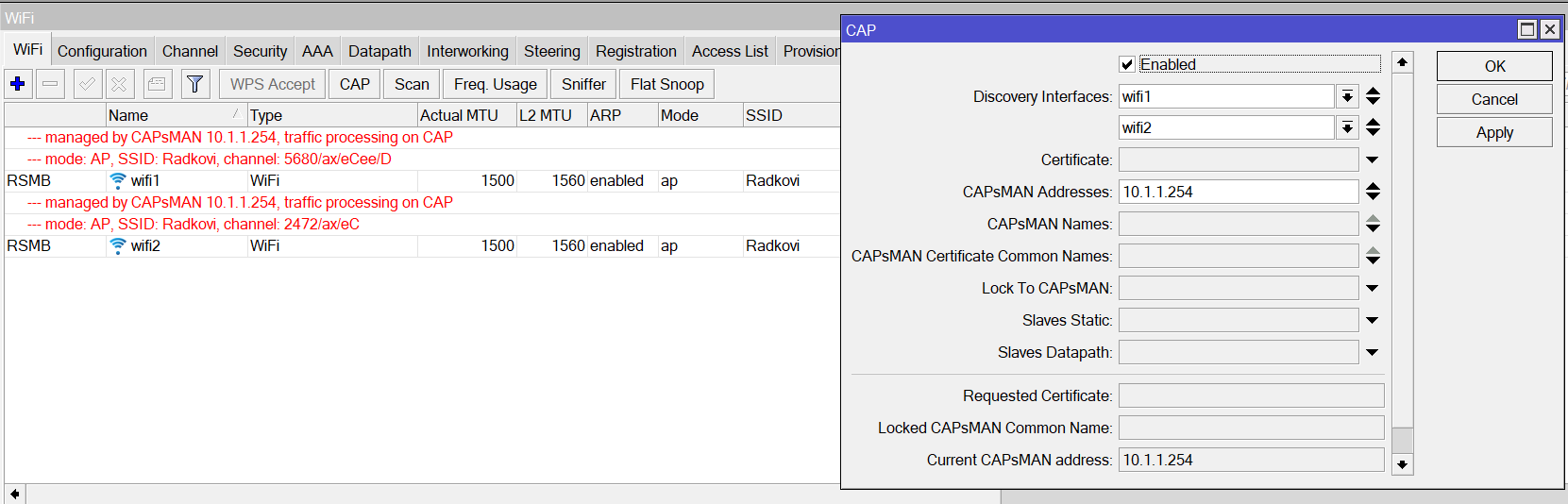Click the CAPsMAN Addresses input field
1568x504 pixels.
(x=1238, y=192)
